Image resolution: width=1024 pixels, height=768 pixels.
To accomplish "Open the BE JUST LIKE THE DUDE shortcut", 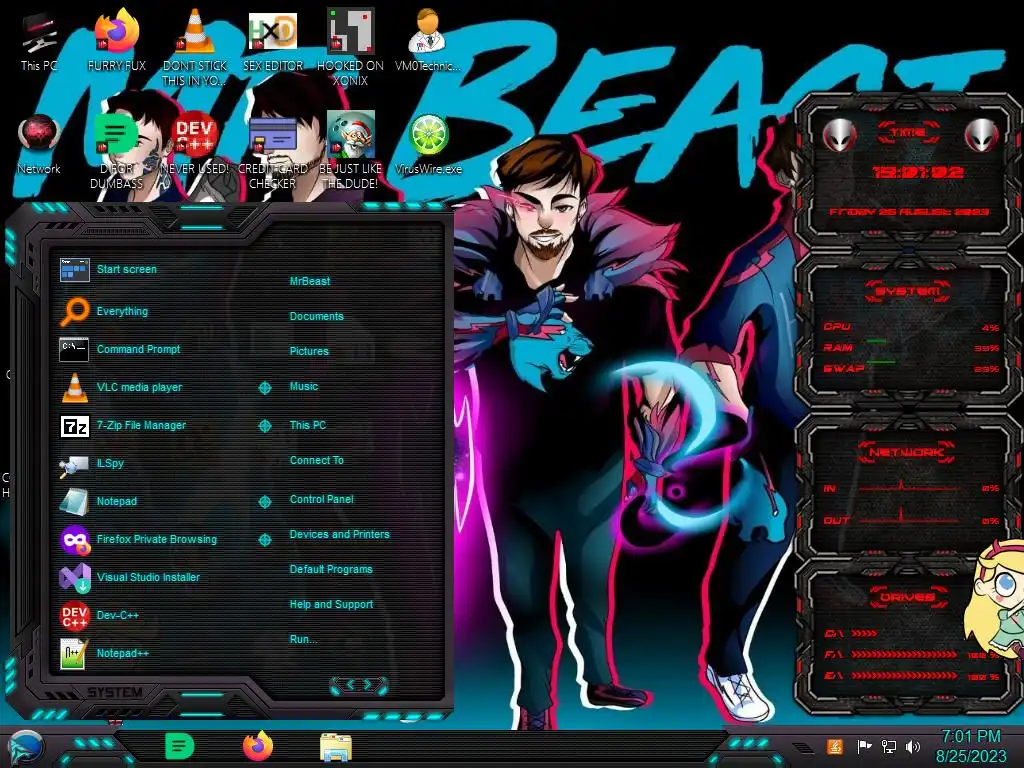I will pyautogui.click(x=351, y=152).
